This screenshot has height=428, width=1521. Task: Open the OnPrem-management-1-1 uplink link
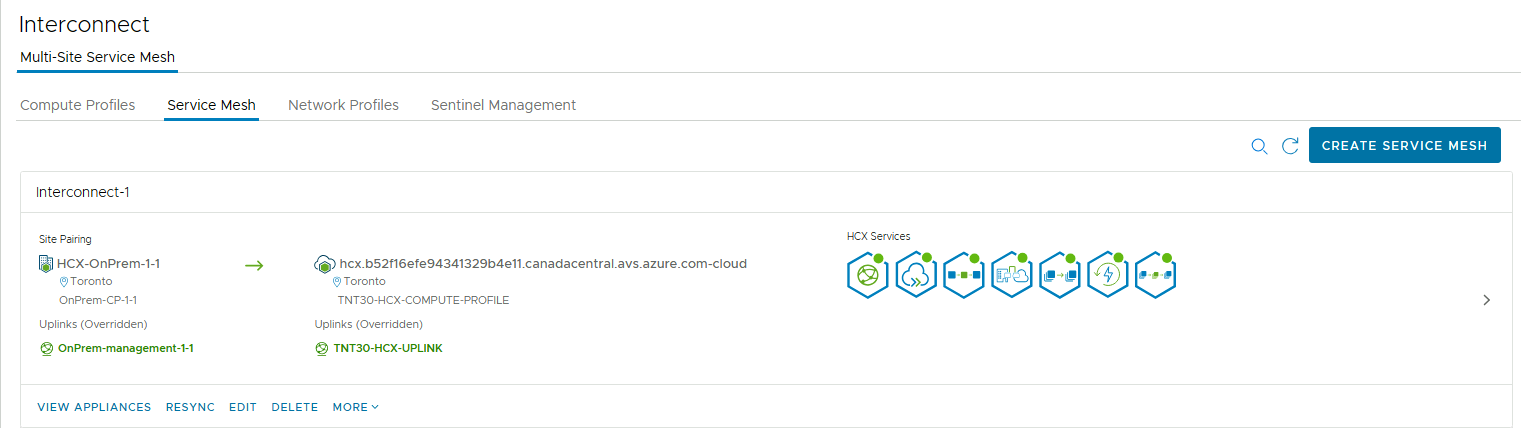(x=125, y=349)
